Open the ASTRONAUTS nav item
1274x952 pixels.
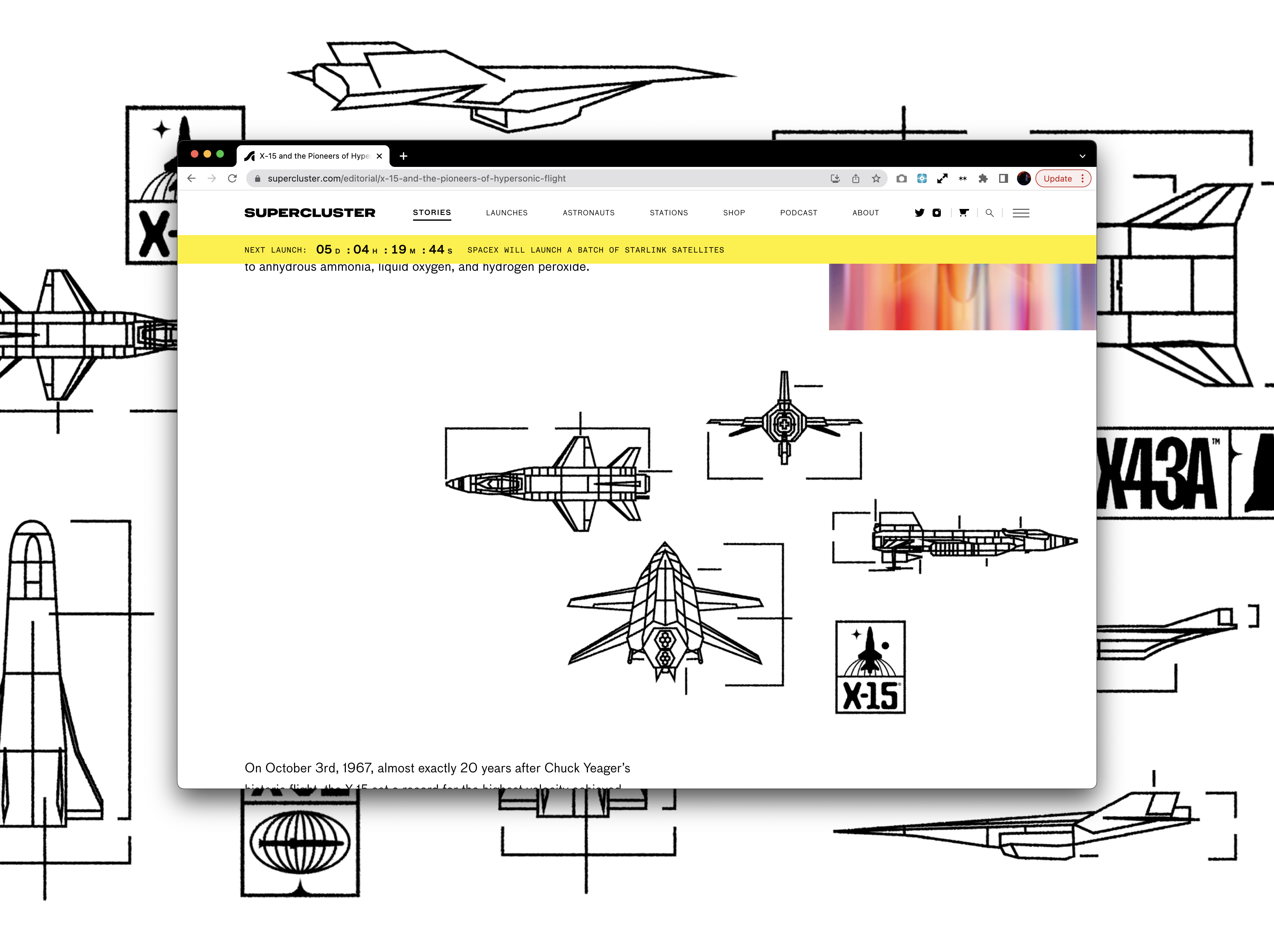589,212
